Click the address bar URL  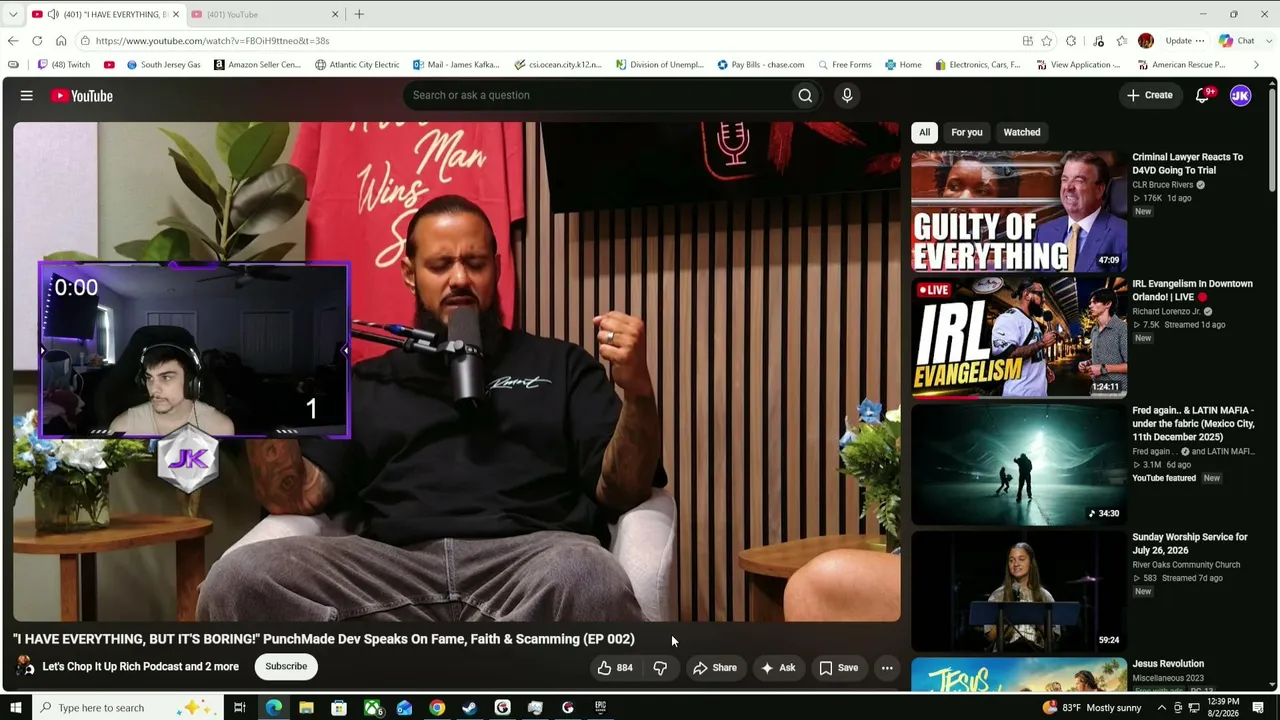212,41
